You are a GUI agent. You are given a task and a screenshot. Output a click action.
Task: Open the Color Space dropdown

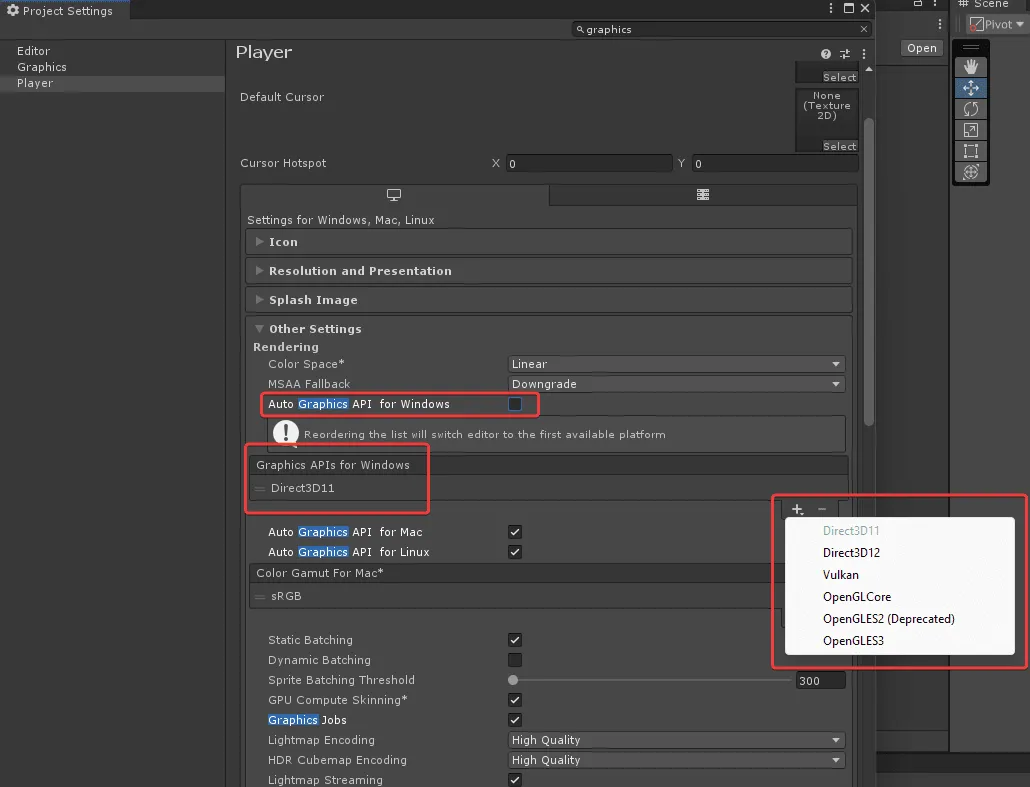point(677,364)
